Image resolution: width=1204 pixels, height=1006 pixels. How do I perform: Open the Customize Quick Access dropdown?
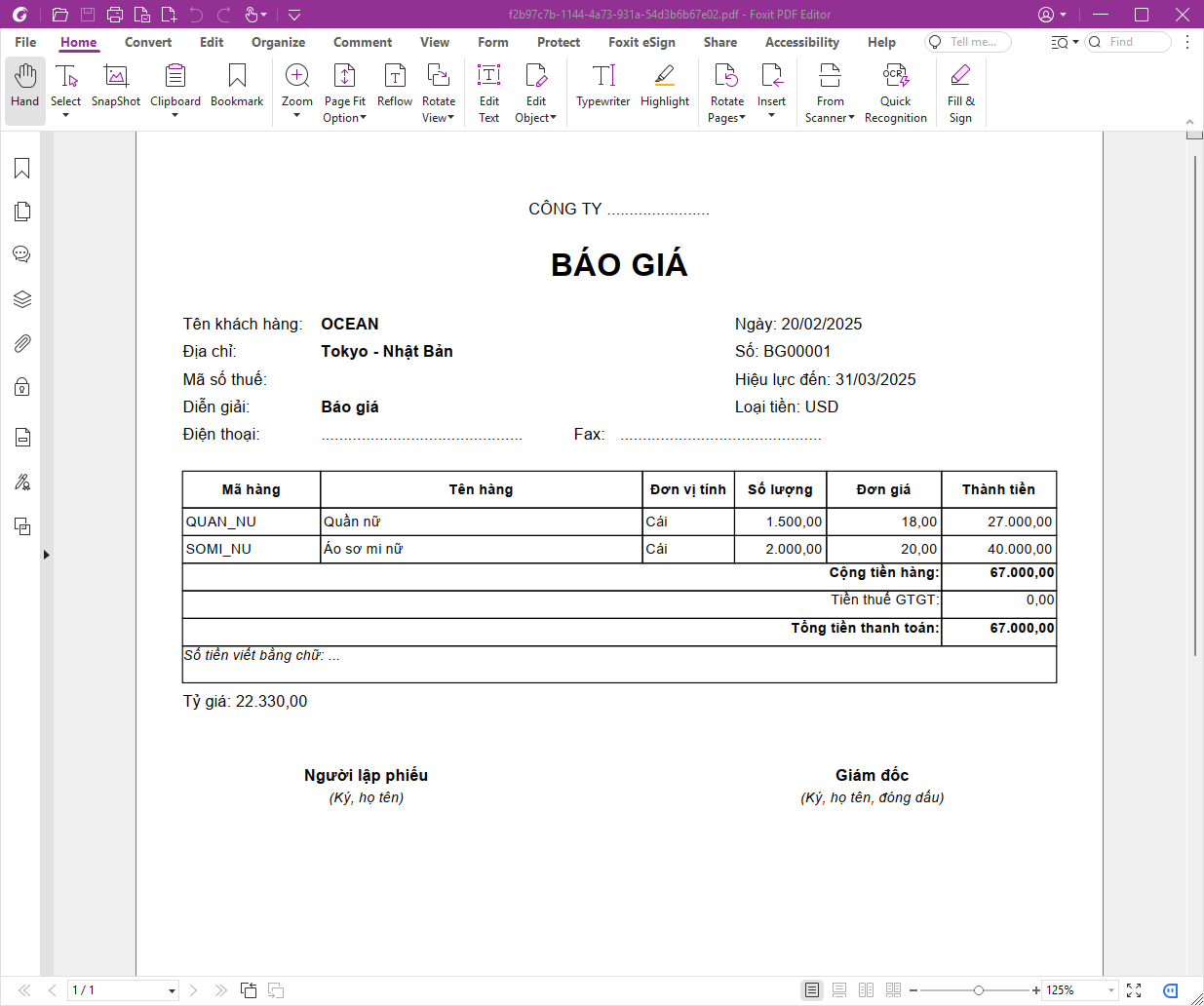click(x=294, y=15)
